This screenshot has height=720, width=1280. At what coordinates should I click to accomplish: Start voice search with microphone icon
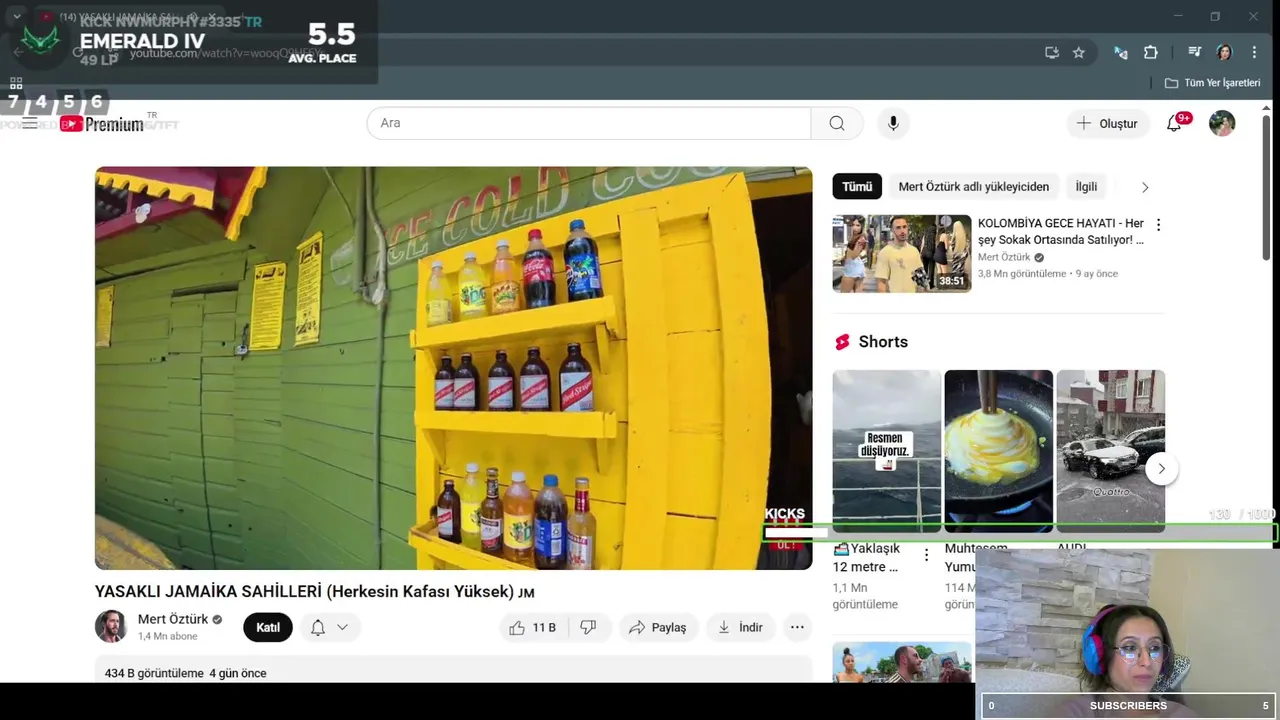pyautogui.click(x=893, y=123)
